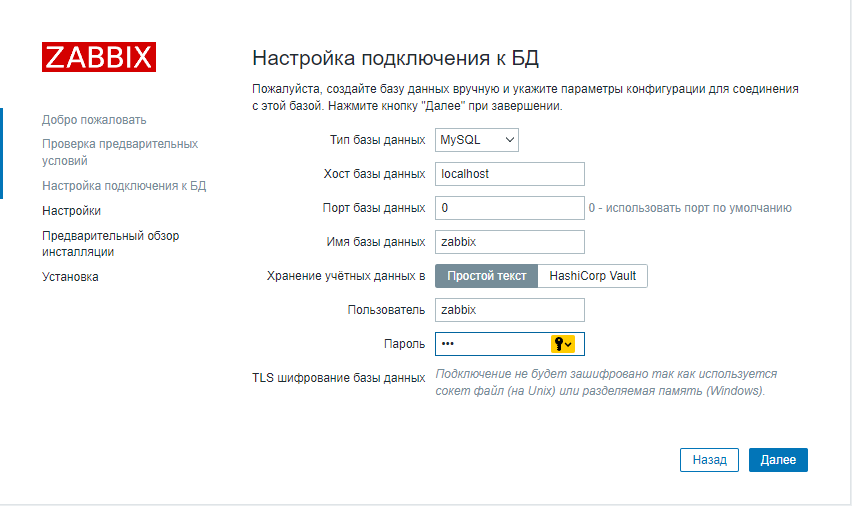
Task: Select Установка sidebar step
Action: point(70,277)
